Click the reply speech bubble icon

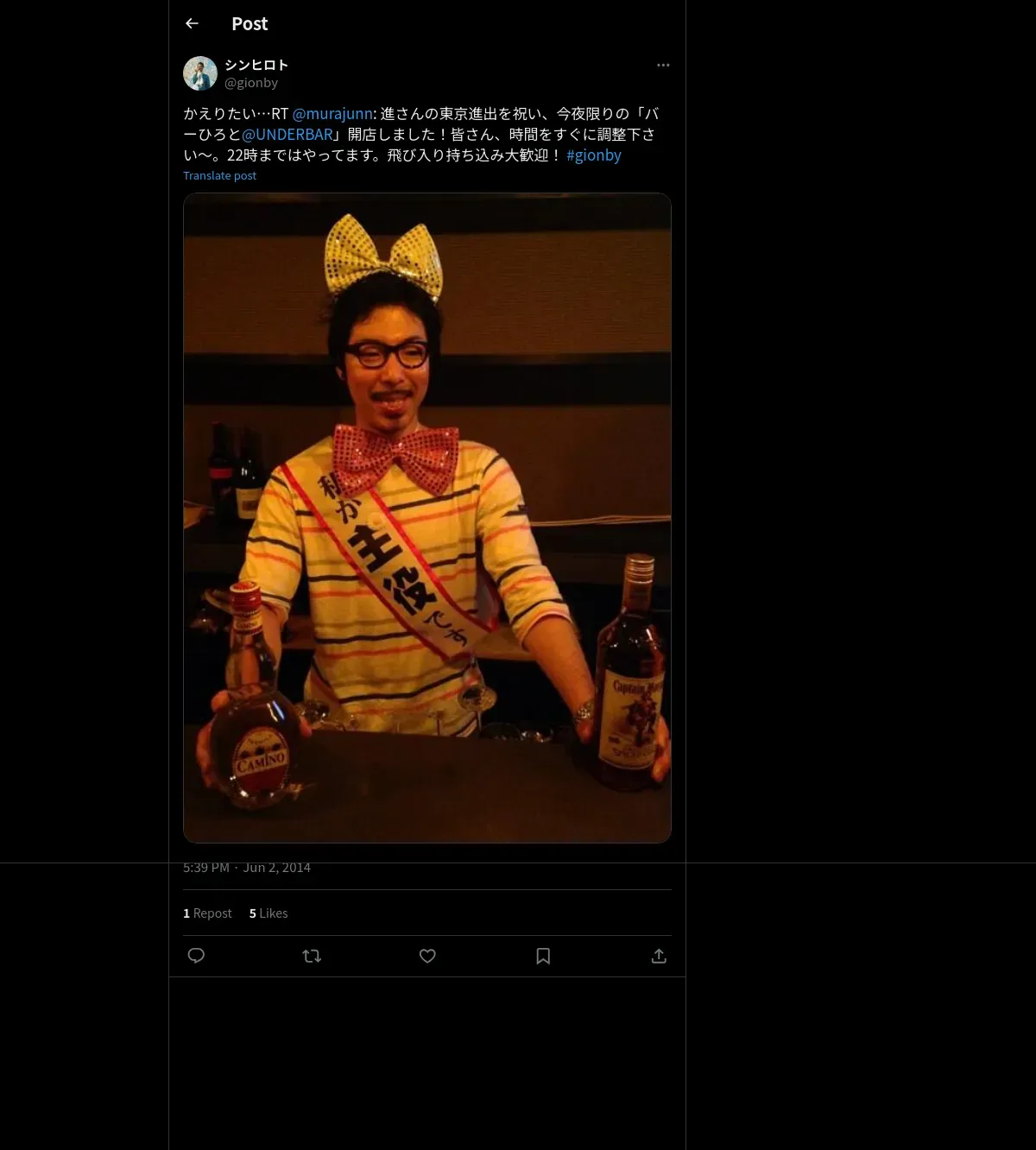pyautogui.click(x=196, y=956)
